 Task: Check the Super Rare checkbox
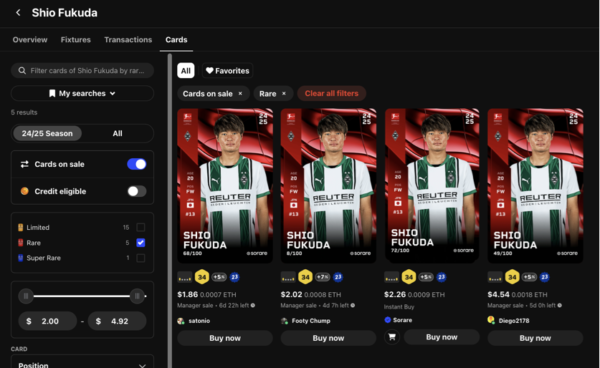(140, 258)
